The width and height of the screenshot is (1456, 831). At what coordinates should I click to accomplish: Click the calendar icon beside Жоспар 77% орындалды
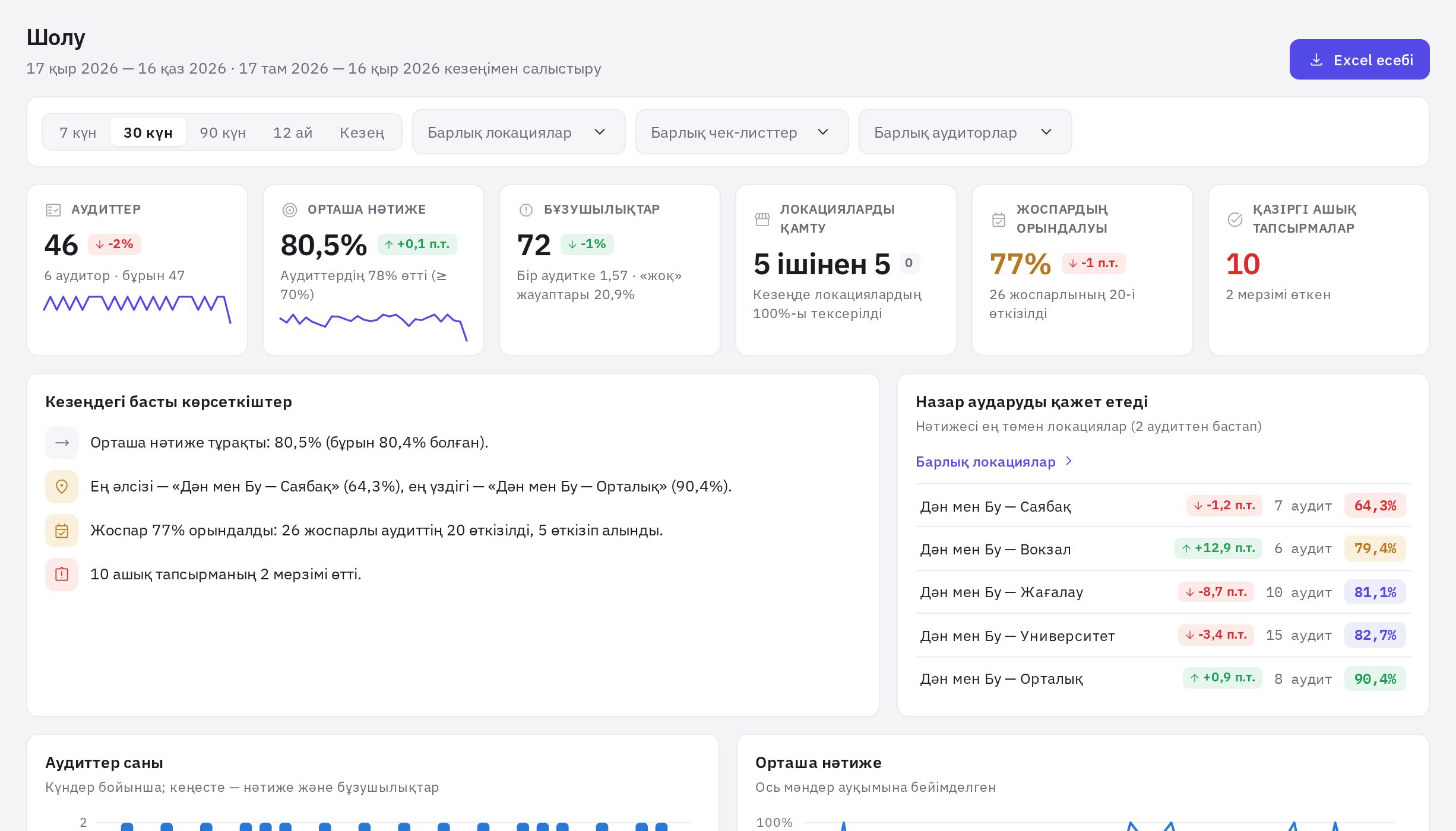62,531
